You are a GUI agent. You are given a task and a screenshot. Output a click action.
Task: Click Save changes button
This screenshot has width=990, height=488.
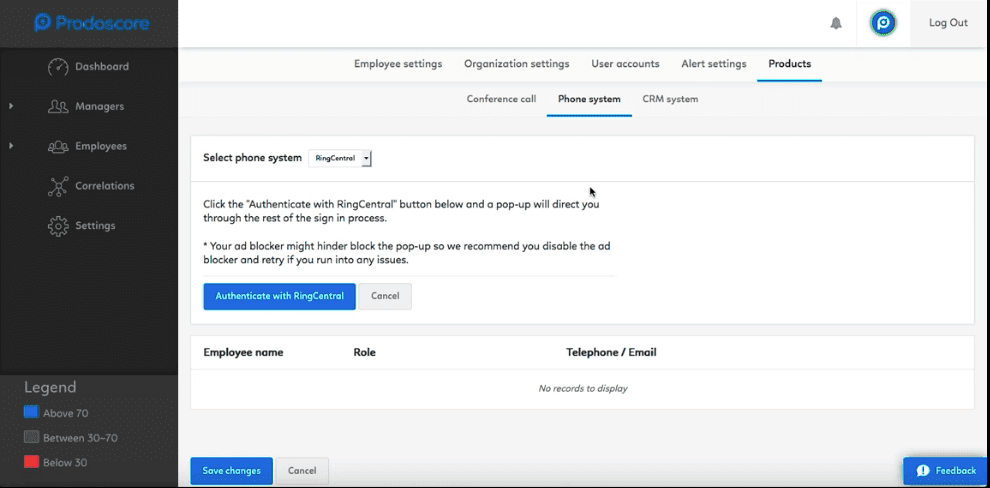click(232, 471)
